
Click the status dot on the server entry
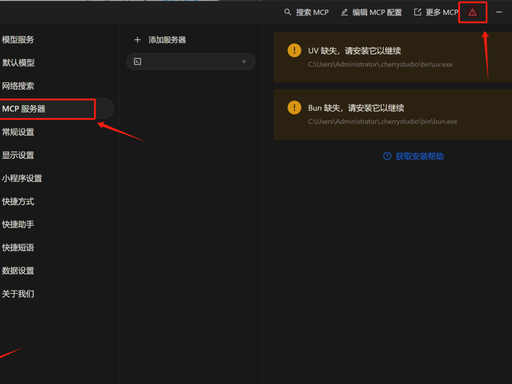[244, 61]
